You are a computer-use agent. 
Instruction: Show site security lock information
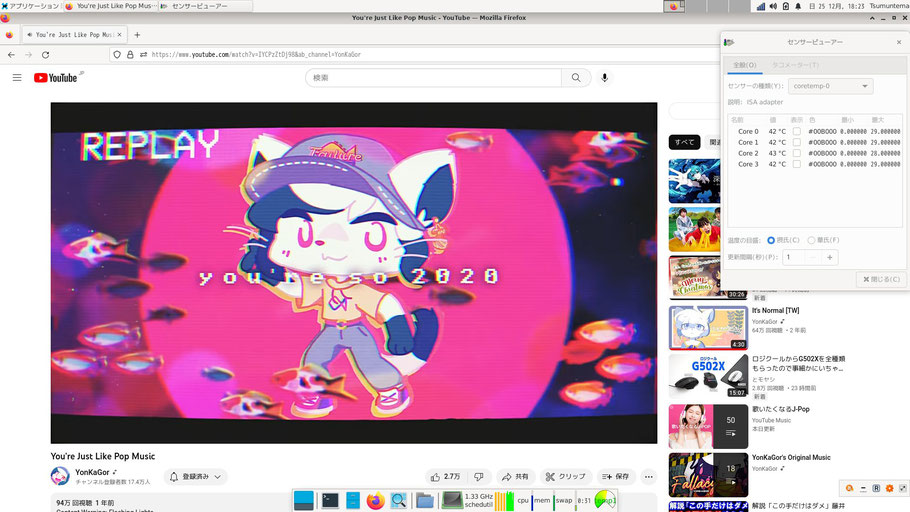point(130,55)
